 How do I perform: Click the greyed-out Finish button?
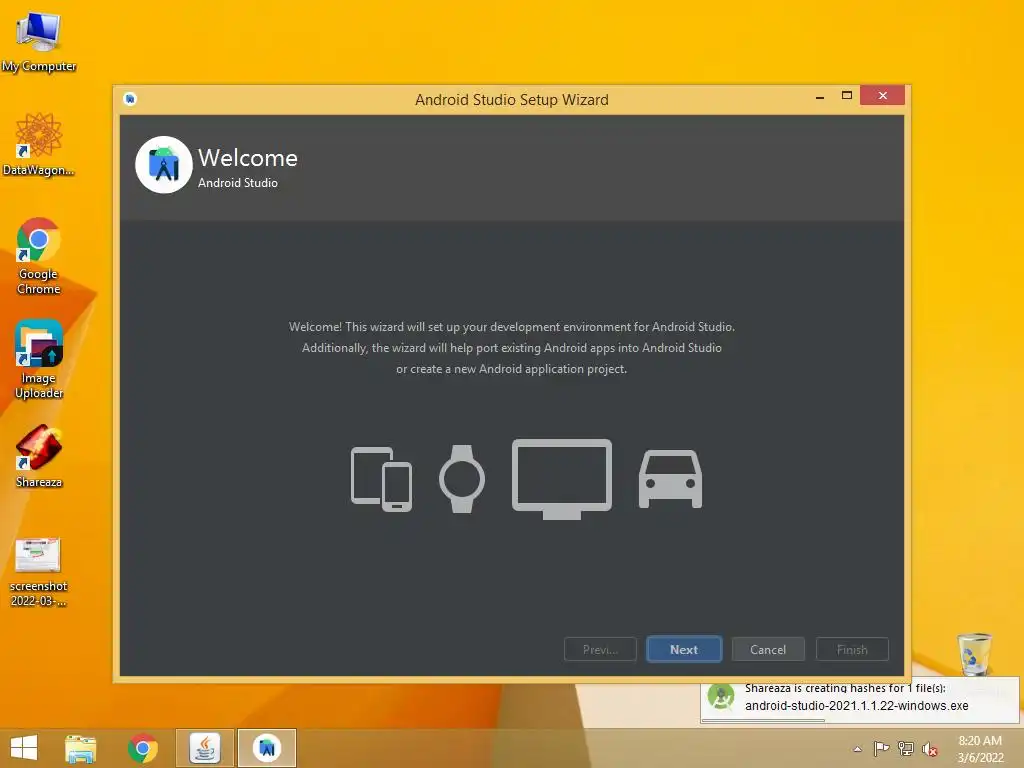(852, 649)
